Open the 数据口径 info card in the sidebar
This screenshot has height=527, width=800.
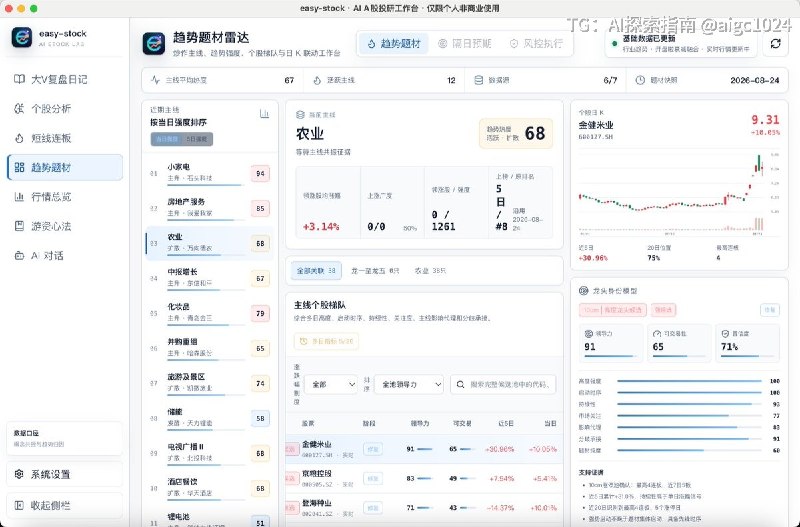tap(65, 438)
